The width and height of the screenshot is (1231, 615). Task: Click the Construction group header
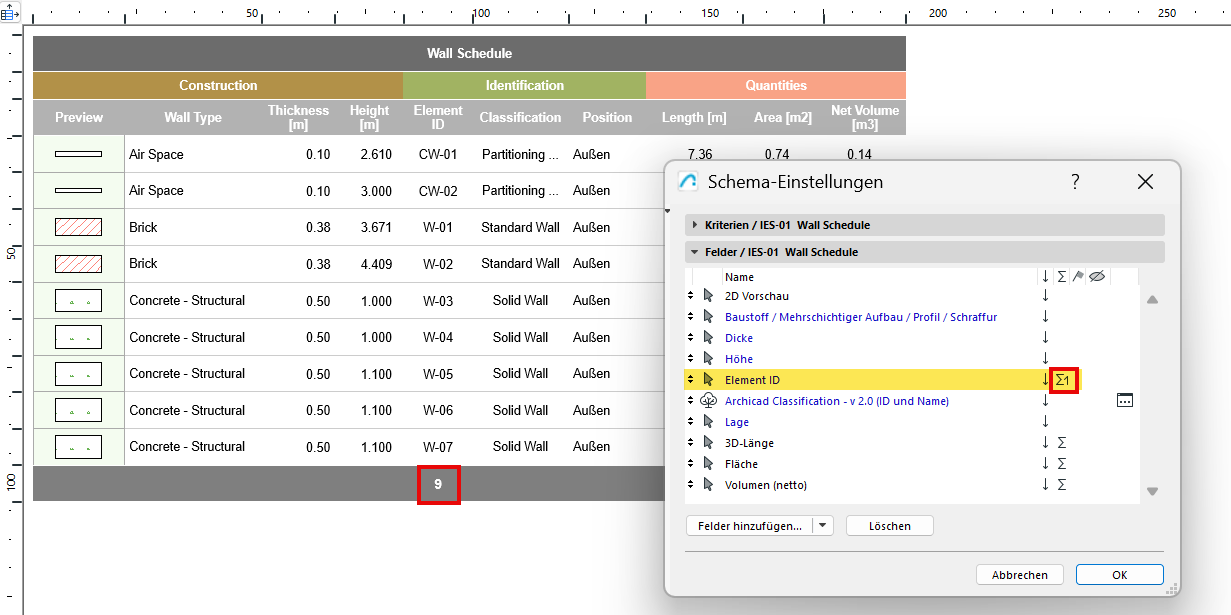(x=218, y=85)
